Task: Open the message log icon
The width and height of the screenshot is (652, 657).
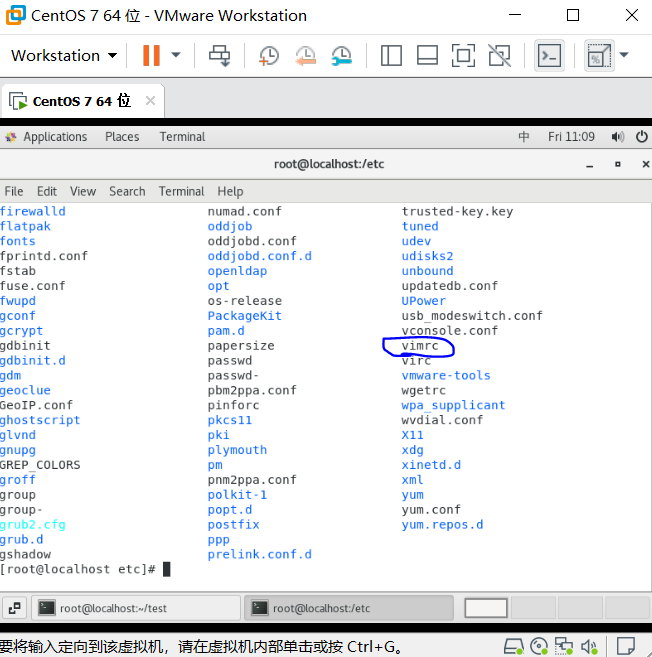Action: (x=626, y=647)
